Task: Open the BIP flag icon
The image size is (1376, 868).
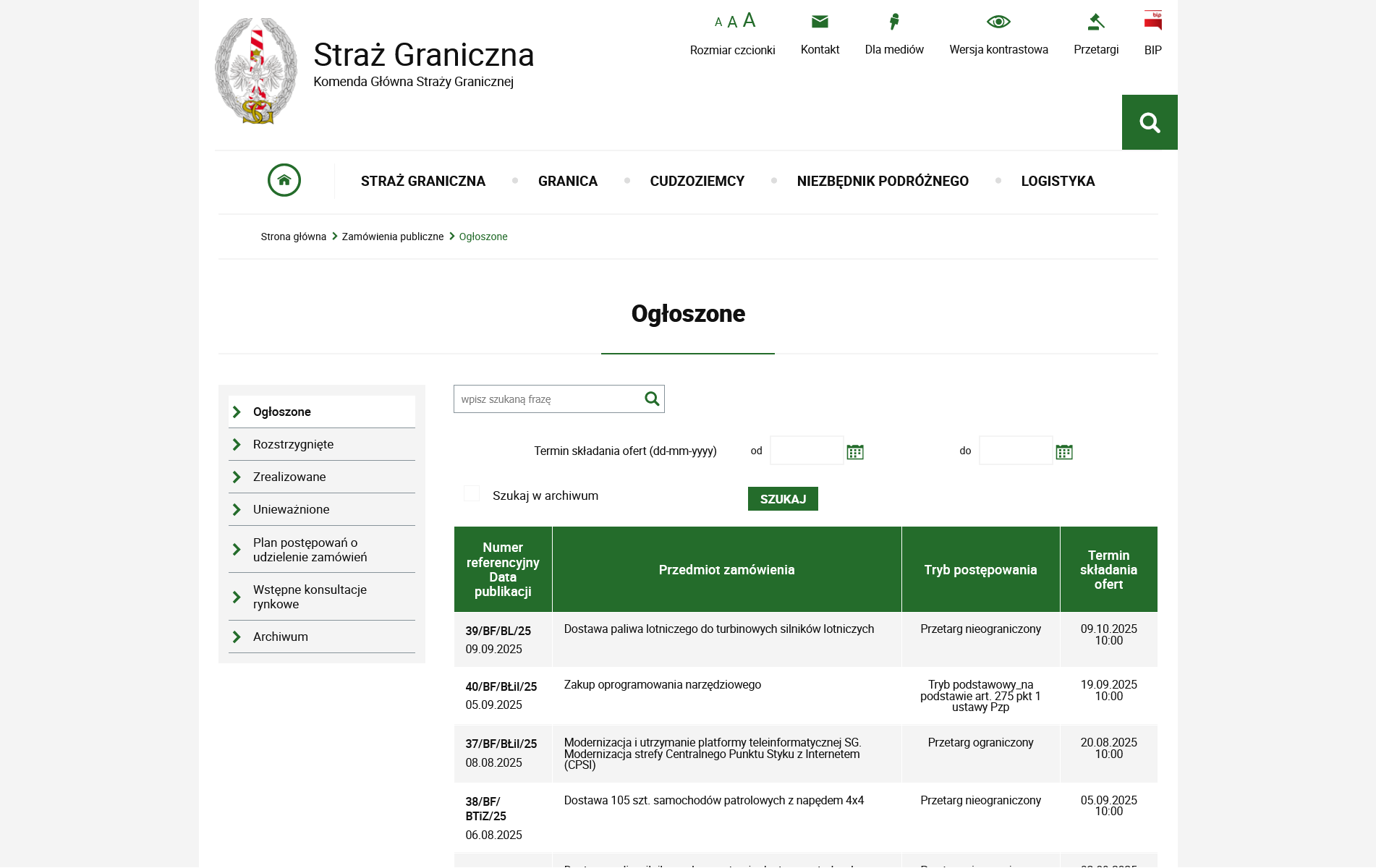Action: tap(1152, 20)
